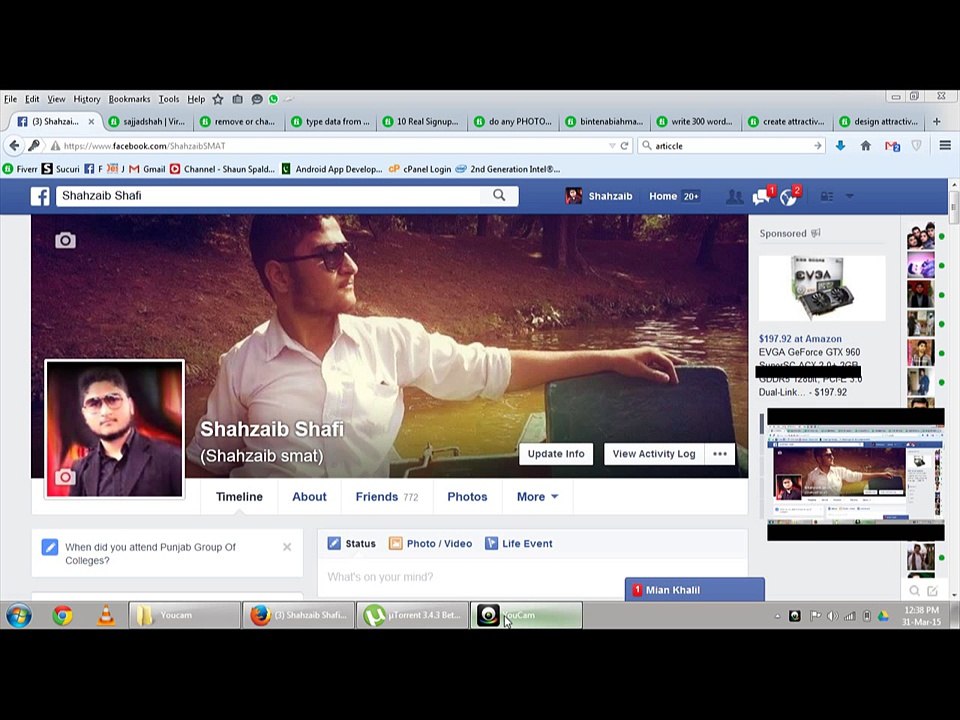Switch to the About profile tab

point(309,497)
